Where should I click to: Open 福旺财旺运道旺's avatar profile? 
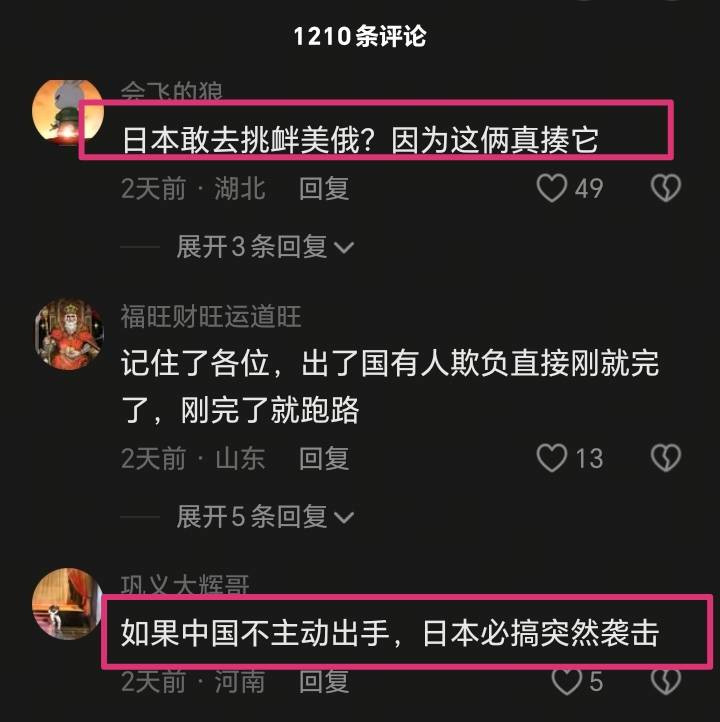pos(69,334)
